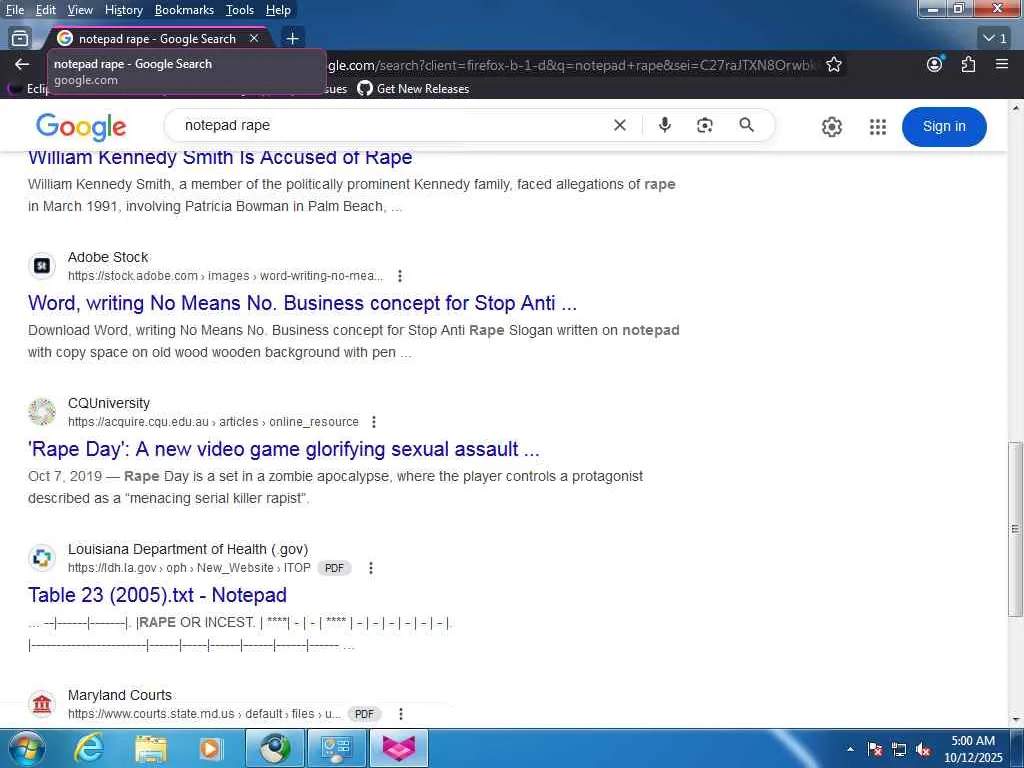Open the Firefox extensions puzzle icon
Viewport: 1024px width, 768px height.
pos(968,64)
